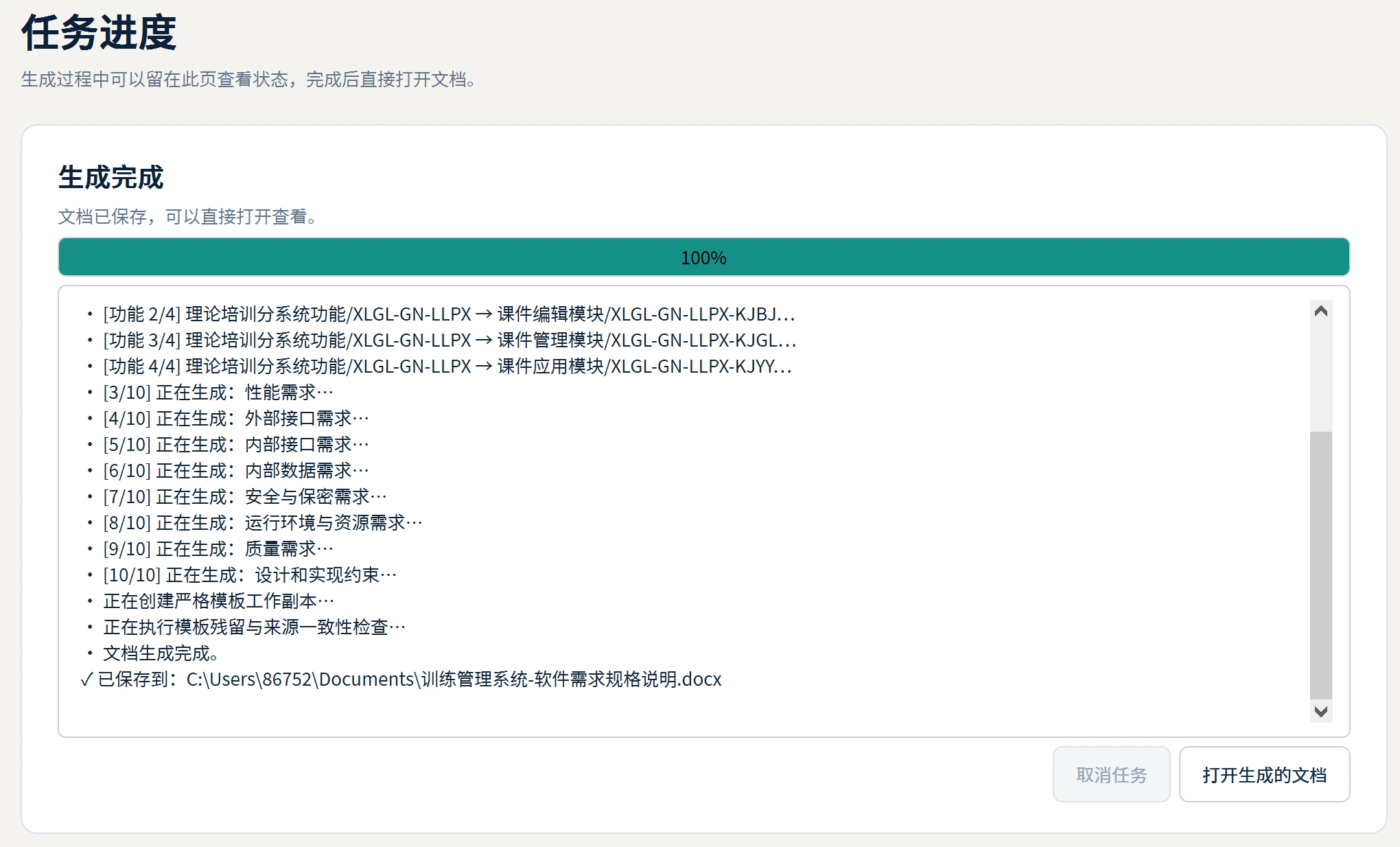Click log line [功能 4/4] 课件应用模块
1400x847 pixels.
447,367
